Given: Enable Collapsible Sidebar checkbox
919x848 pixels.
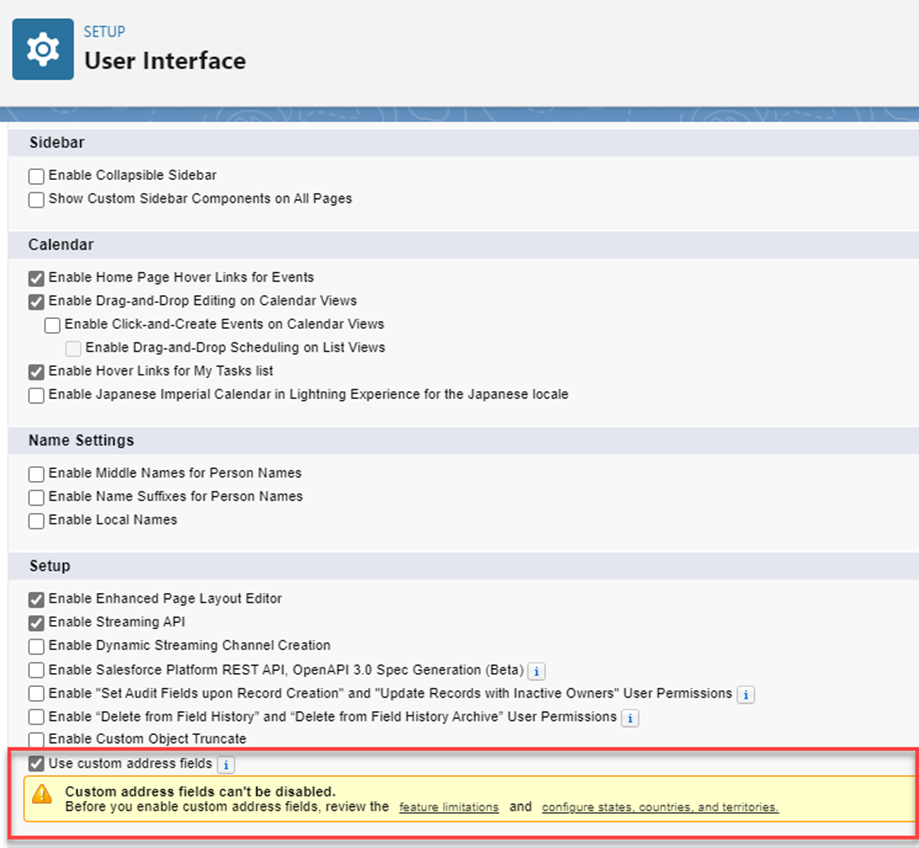Looking at the screenshot, I should [x=37, y=176].
